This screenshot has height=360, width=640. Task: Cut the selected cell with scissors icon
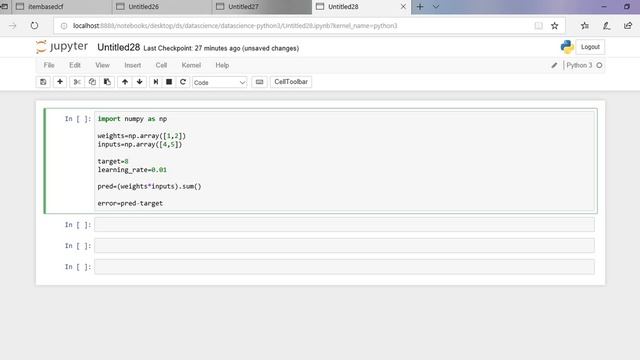[77, 82]
